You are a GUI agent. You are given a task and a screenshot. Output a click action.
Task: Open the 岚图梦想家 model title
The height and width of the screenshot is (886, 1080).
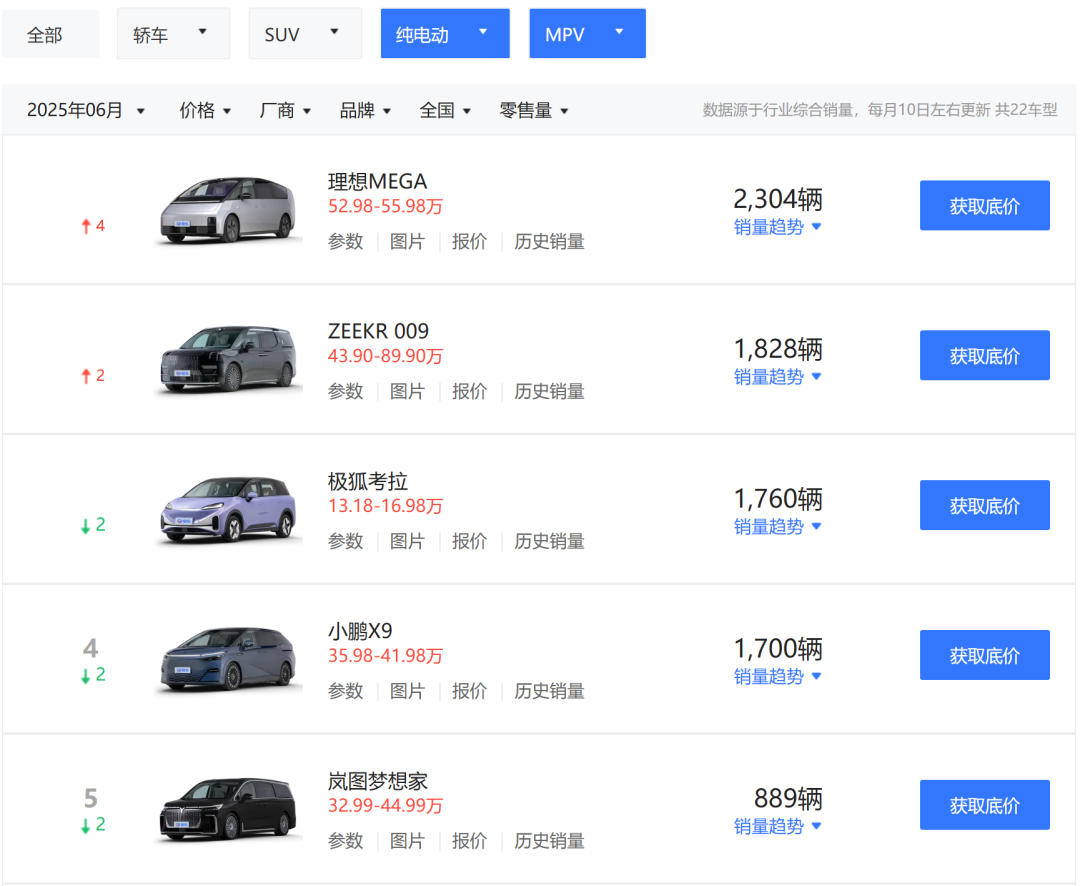pyautogui.click(x=378, y=781)
